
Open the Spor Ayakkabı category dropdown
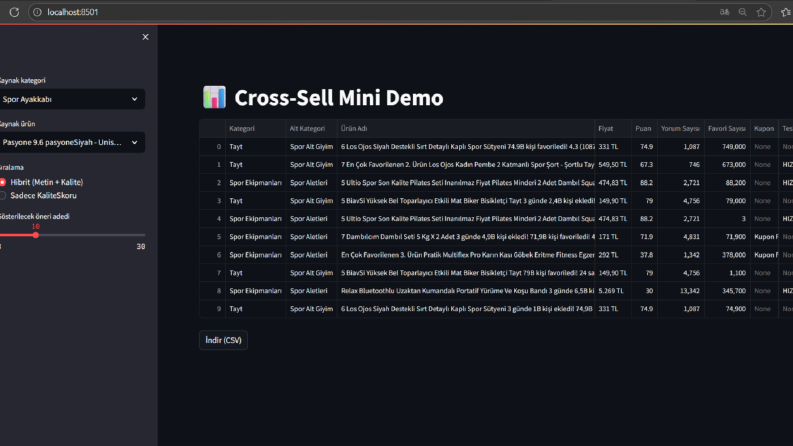pos(71,99)
